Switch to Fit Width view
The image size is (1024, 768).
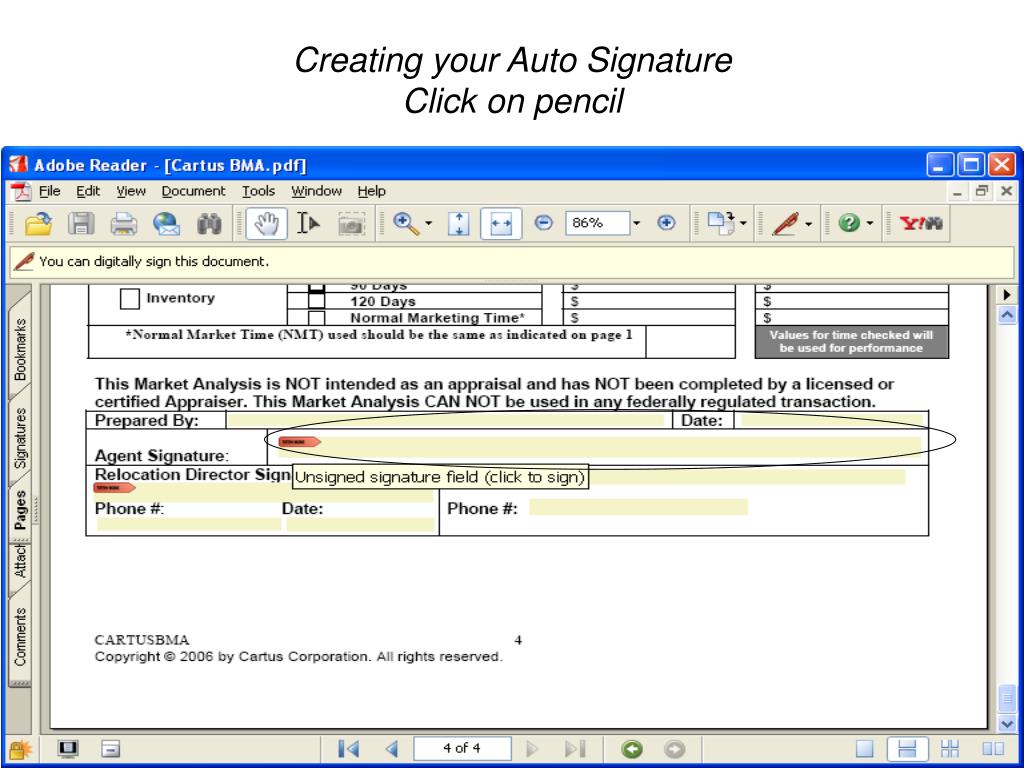tap(501, 223)
